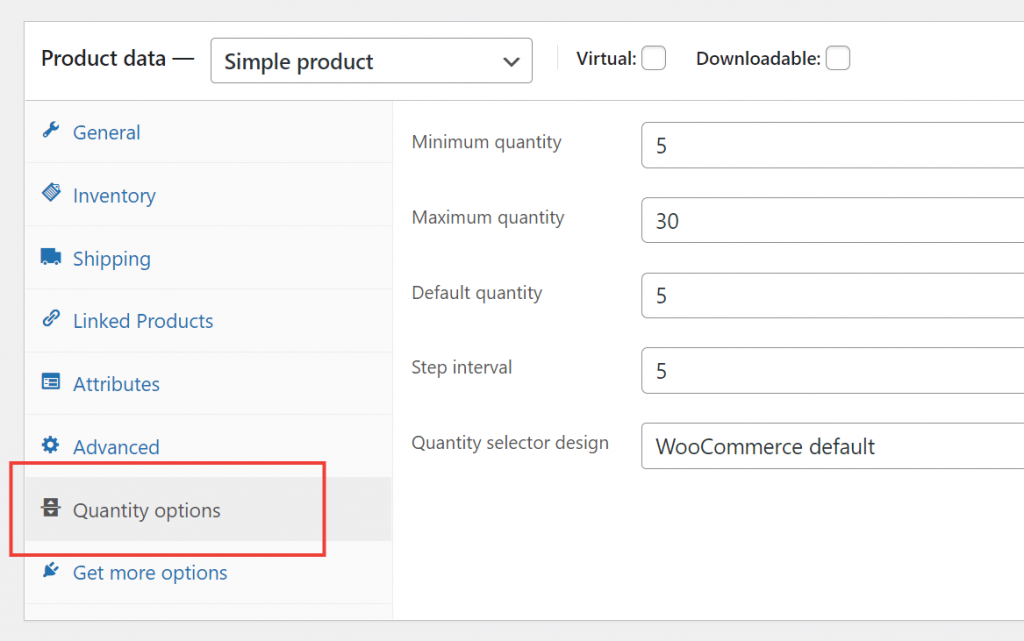Click the Get more options link
The width and height of the screenshot is (1024, 641).
149,571
